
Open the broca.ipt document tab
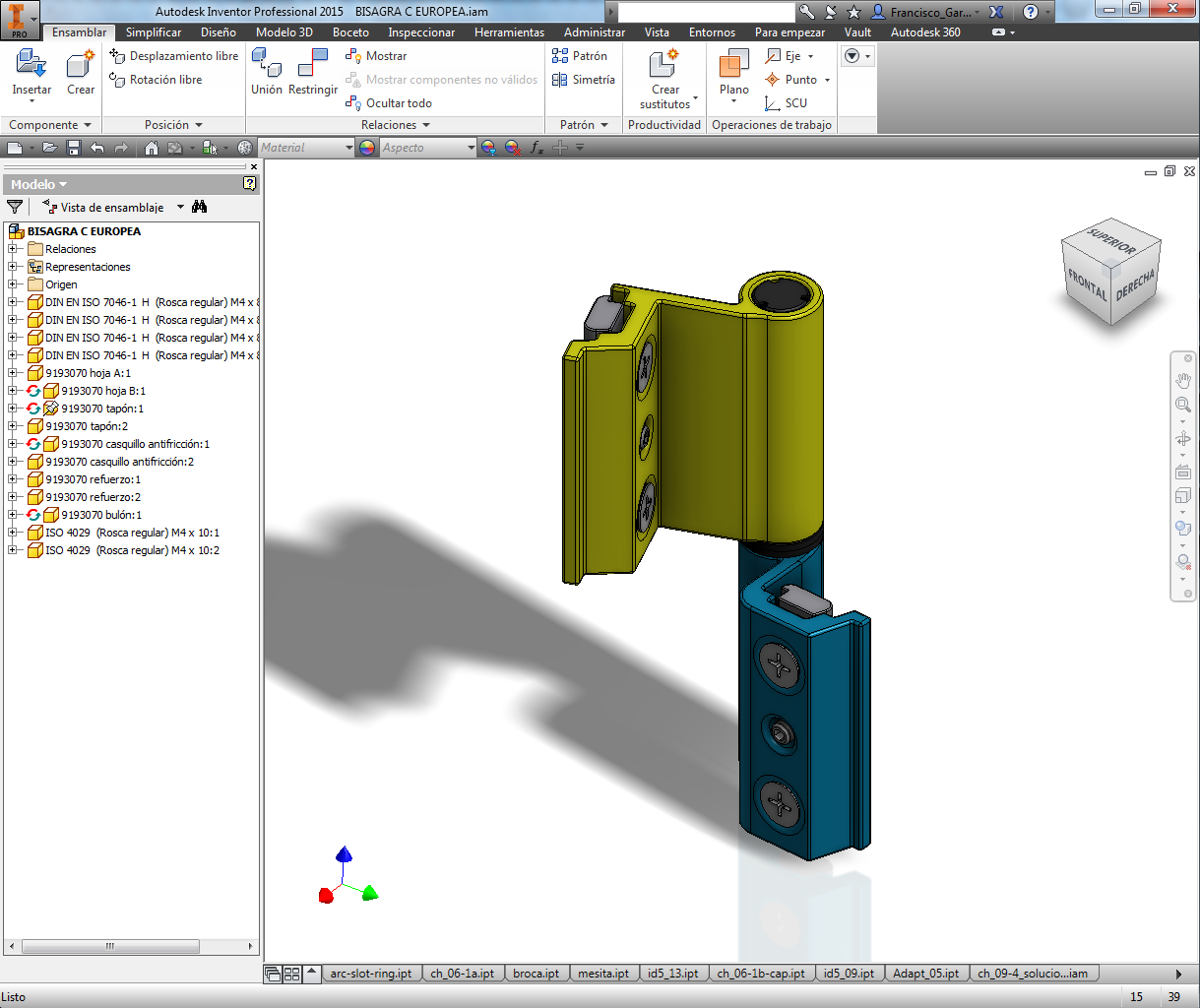click(x=537, y=973)
